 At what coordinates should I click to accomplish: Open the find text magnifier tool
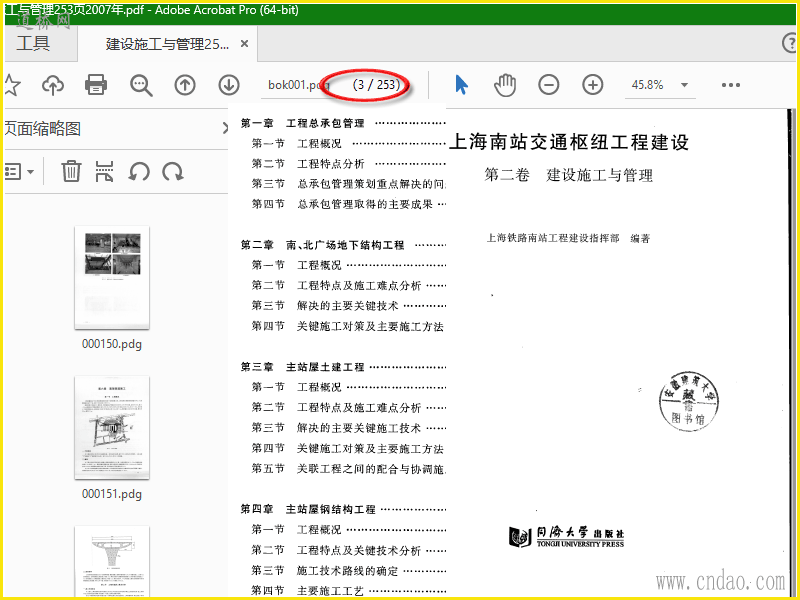click(x=141, y=85)
